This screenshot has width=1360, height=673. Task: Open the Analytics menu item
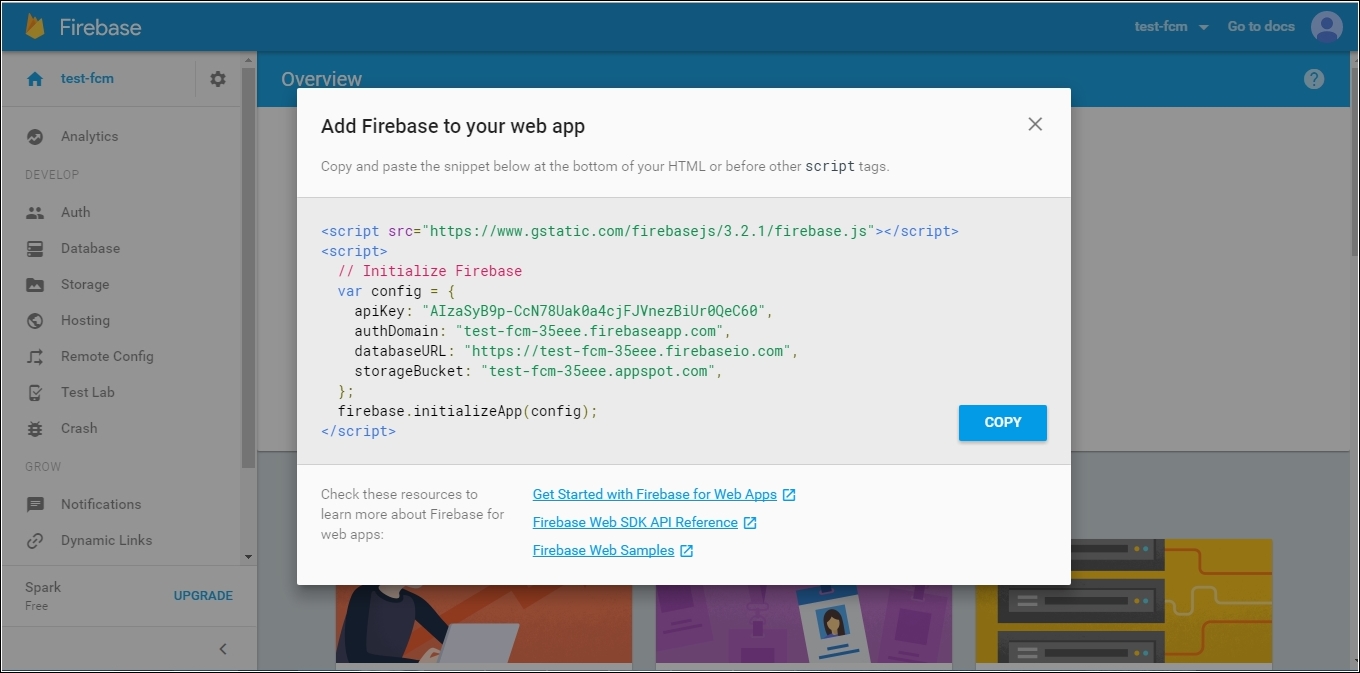(x=89, y=137)
